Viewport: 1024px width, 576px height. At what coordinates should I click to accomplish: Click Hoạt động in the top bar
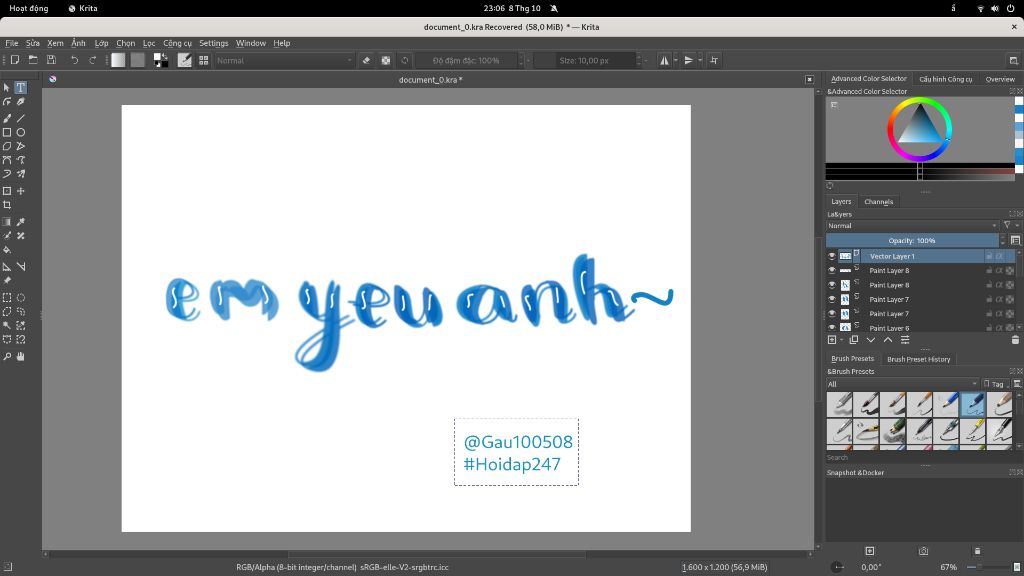[29, 8]
